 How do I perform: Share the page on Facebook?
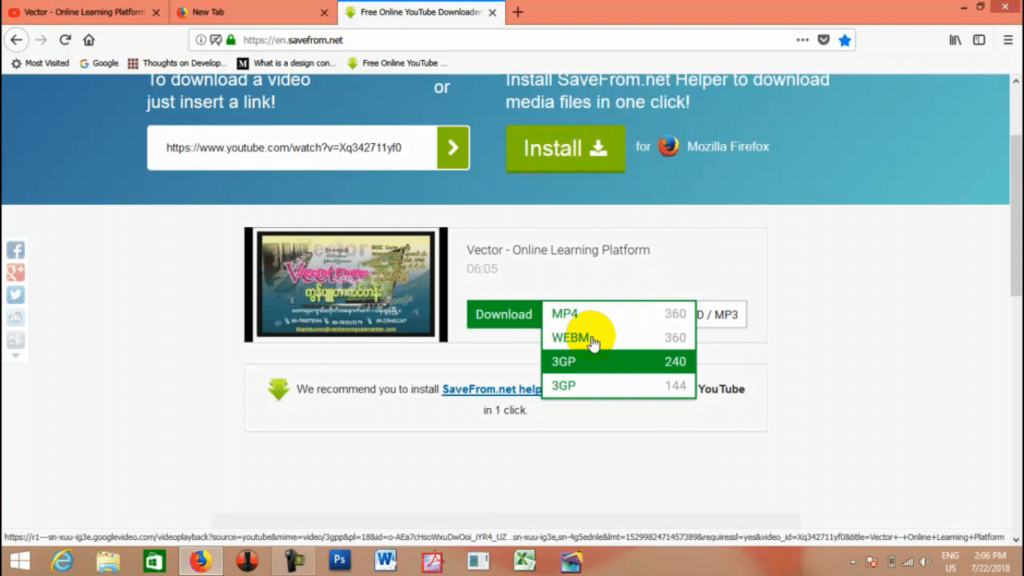coord(16,250)
